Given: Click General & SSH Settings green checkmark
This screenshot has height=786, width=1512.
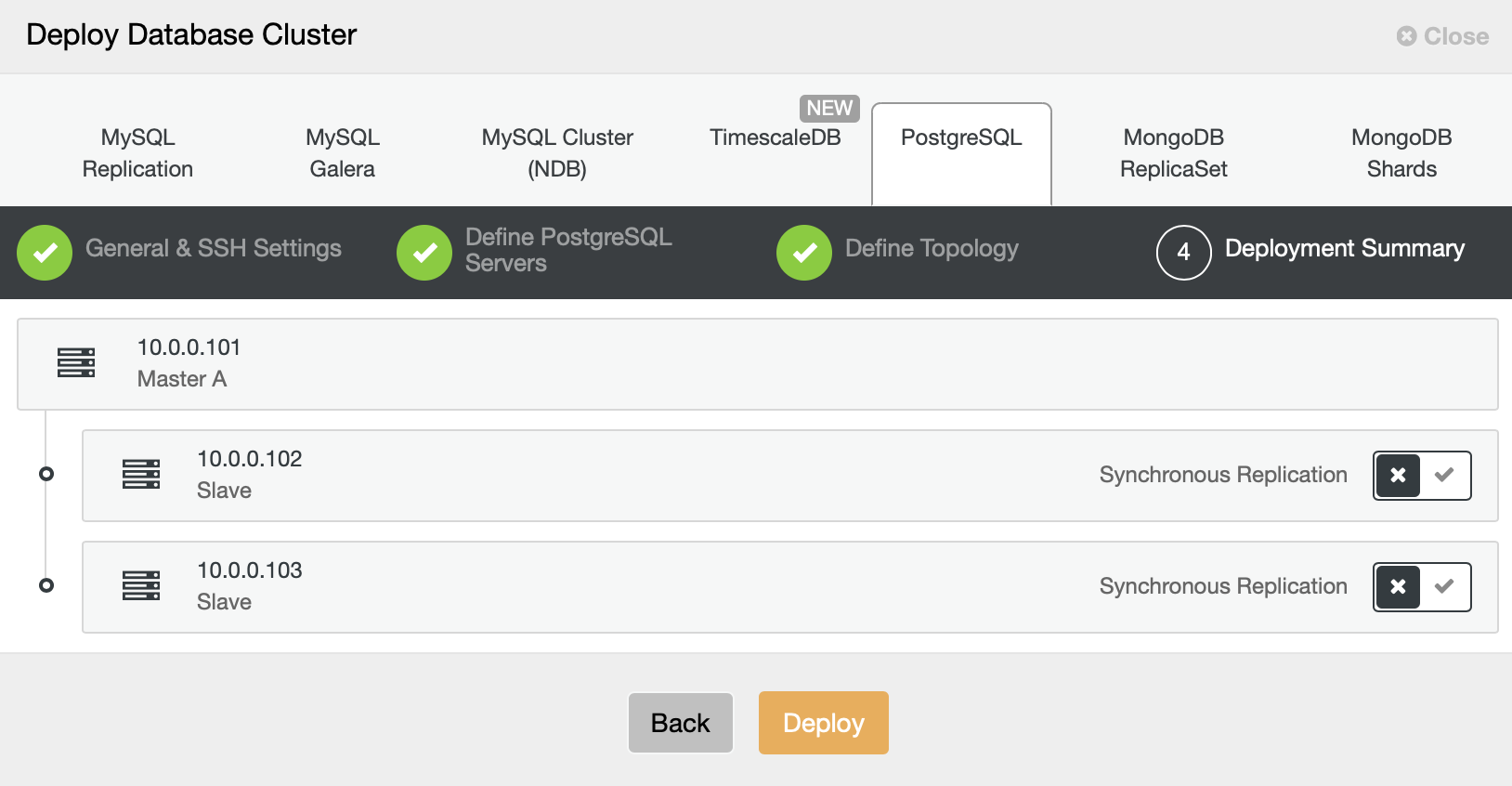Looking at the screenshot, I should pyautogui.click(x=45, y=253).
